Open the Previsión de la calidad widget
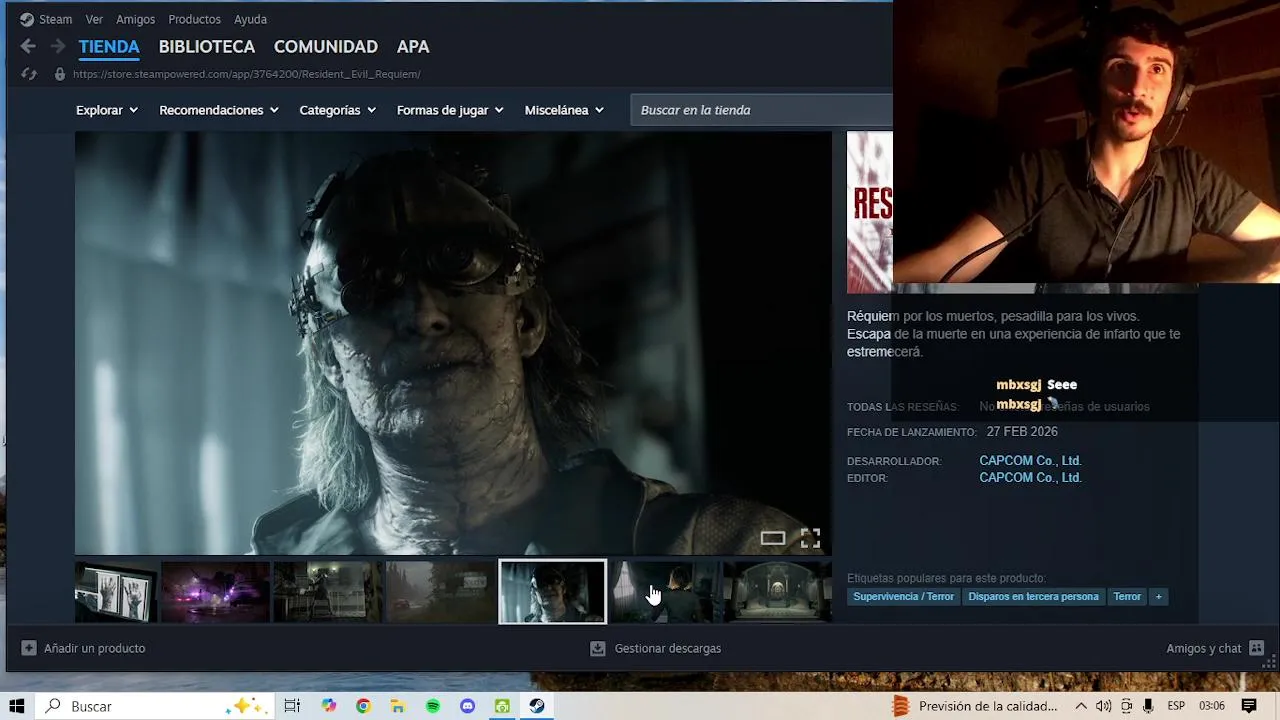 pos(975,706)
